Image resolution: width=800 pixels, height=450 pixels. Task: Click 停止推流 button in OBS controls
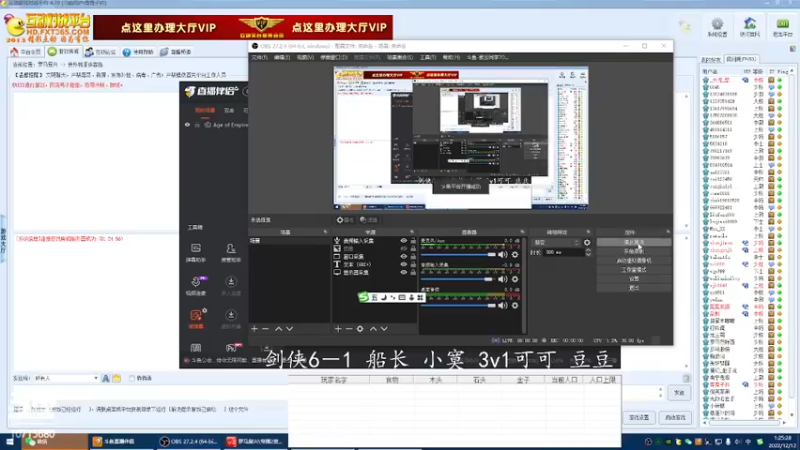(x=634, y=242)
